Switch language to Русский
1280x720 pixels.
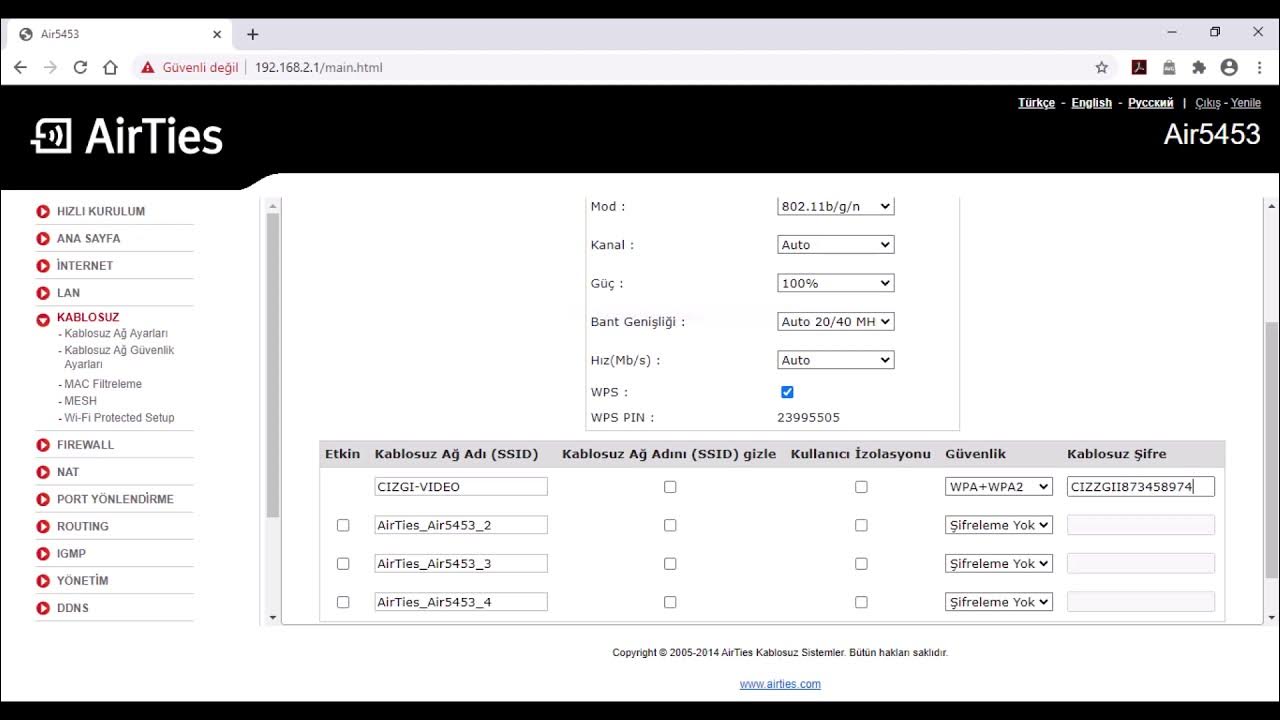coord(1150,103)
